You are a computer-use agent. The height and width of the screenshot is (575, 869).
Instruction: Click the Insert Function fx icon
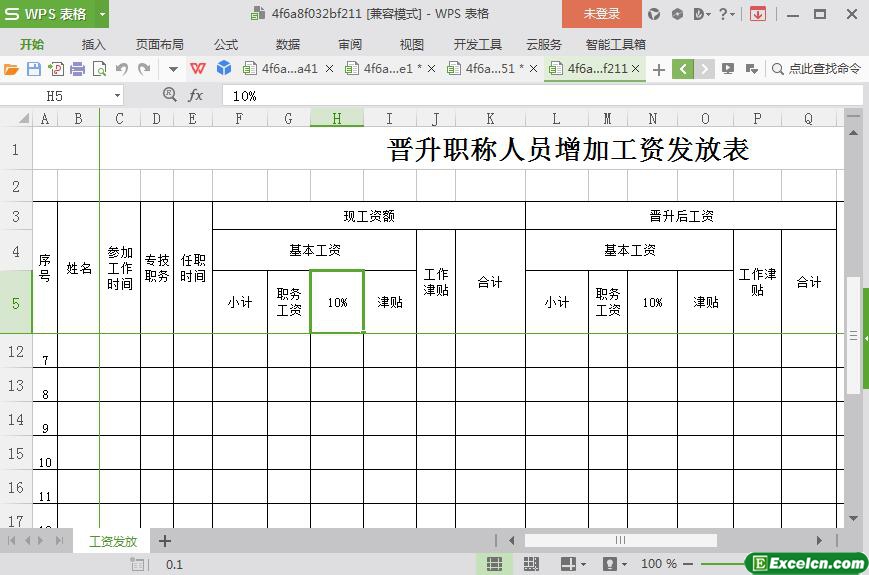[x=196, y=95]
